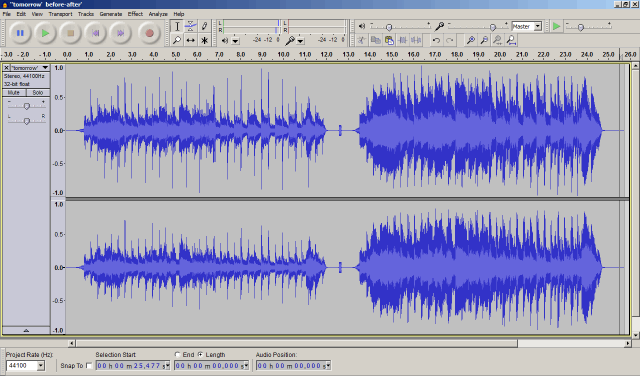Click the Silence audio icon

pyautogui.click(x=416, y=40)
